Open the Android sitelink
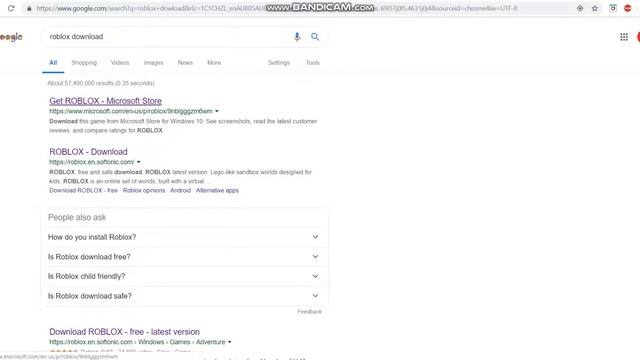Screen dimensions: 640x360 (180, 191)
